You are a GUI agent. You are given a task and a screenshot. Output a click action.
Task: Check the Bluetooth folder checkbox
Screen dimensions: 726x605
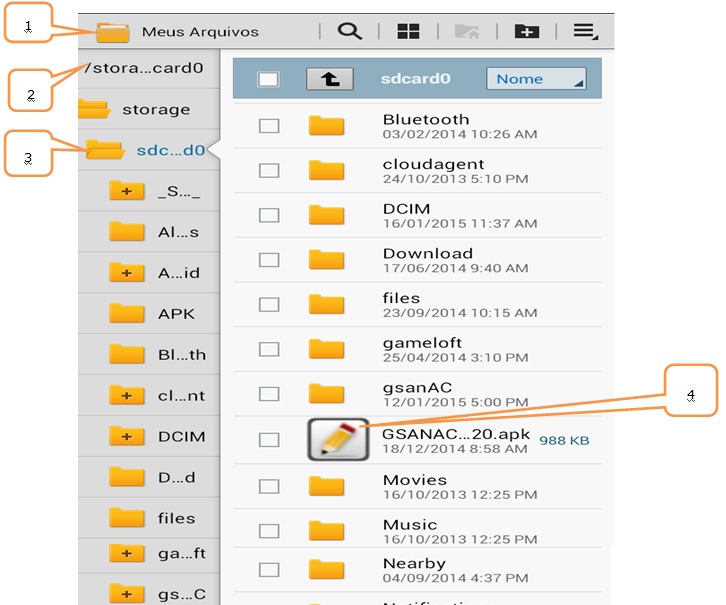[269, 126]
